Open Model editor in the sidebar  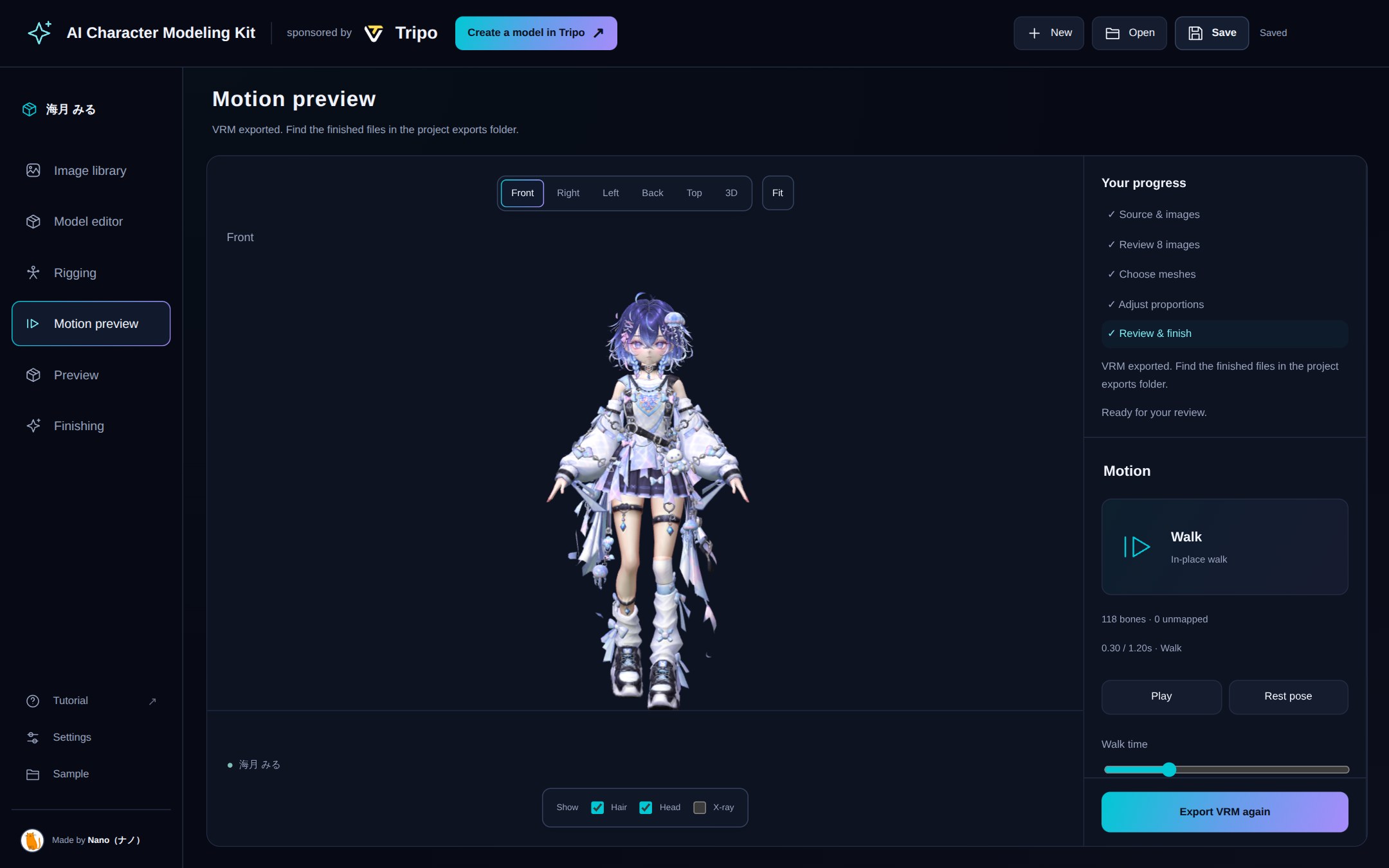(x=91, y=221)
